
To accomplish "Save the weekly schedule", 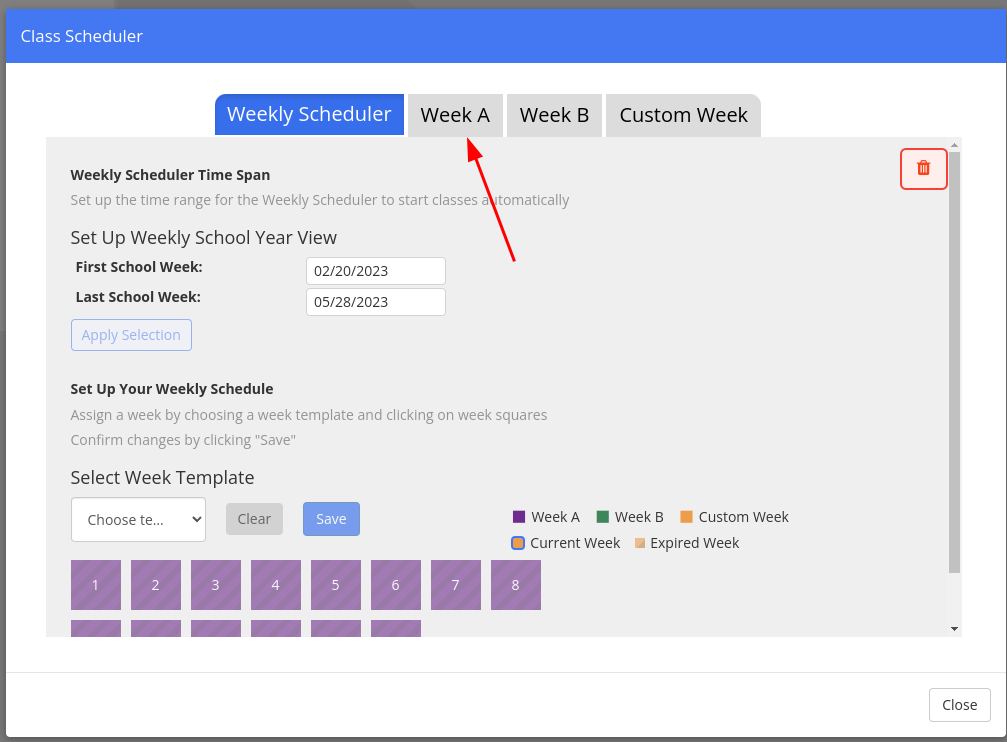I will click(x=331, y=519).
